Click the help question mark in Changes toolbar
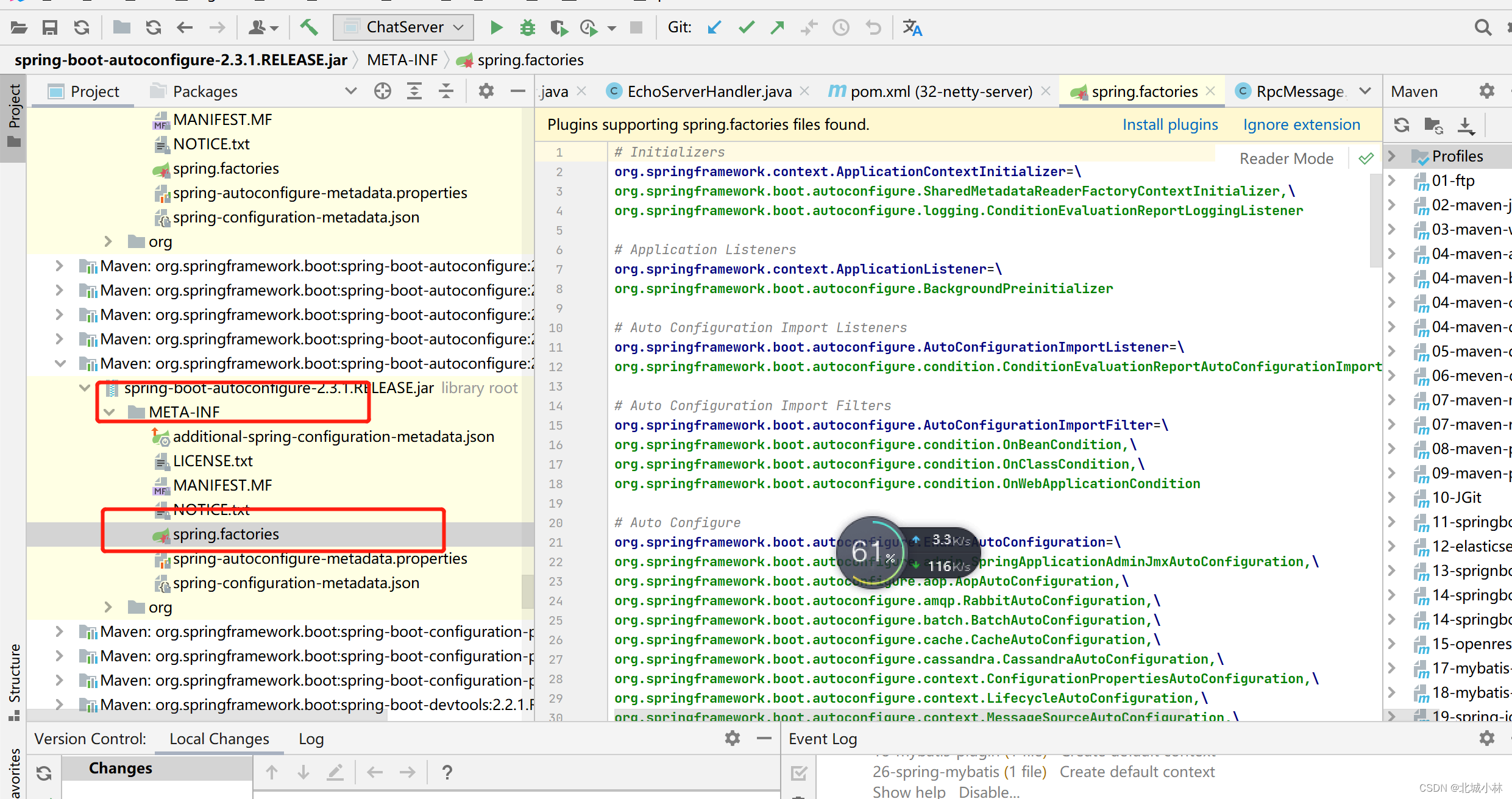 click(x=447, y=773)
